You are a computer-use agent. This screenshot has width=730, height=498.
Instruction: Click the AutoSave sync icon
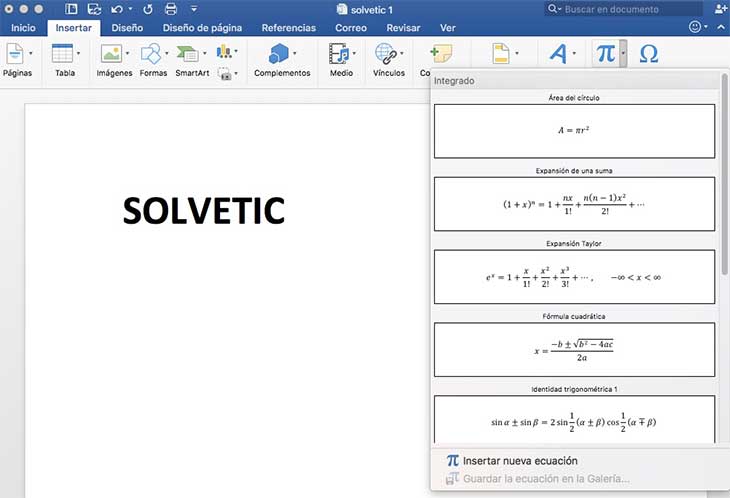[94, 9]
